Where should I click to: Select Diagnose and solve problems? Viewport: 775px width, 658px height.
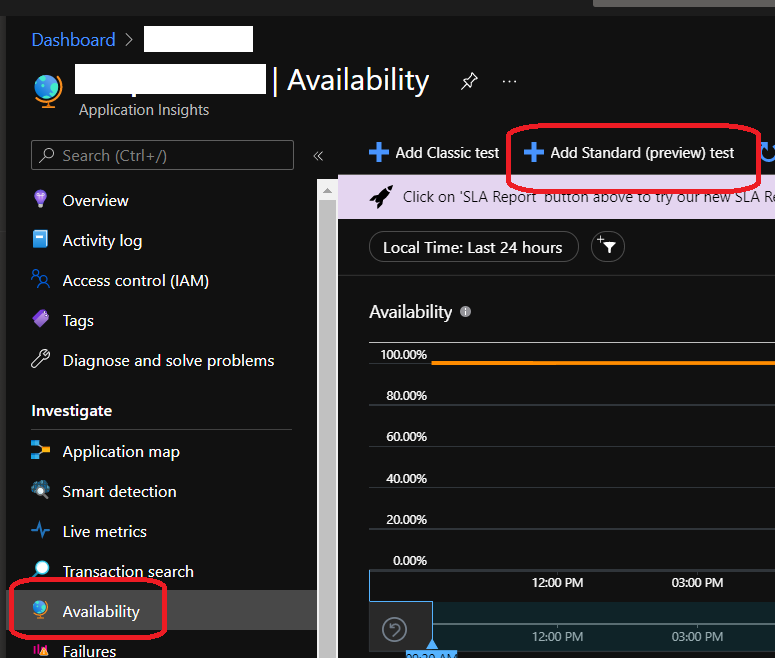tap(168, 360)
